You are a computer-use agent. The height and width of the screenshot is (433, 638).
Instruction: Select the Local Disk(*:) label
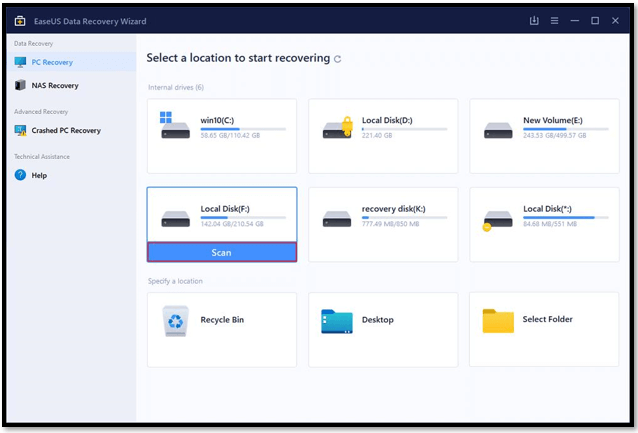point(547,209)
